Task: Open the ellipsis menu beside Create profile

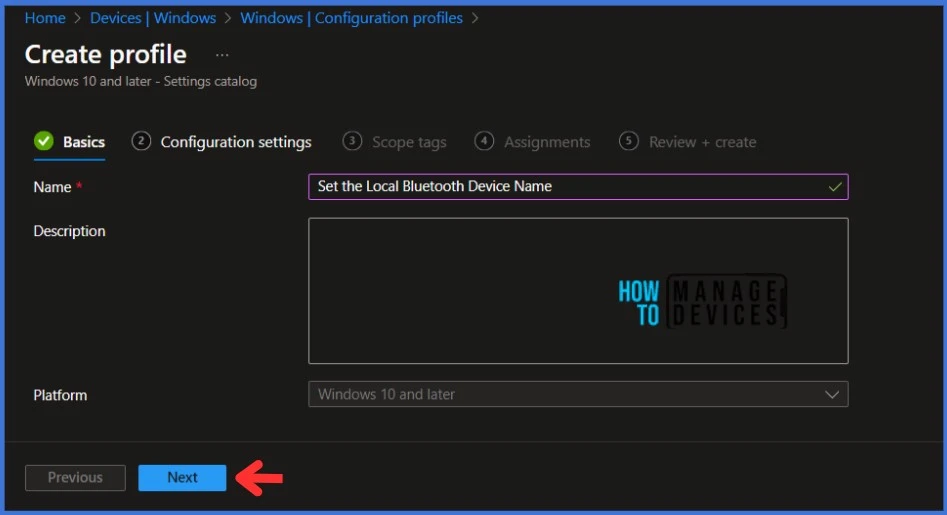Action: point(222,55)
